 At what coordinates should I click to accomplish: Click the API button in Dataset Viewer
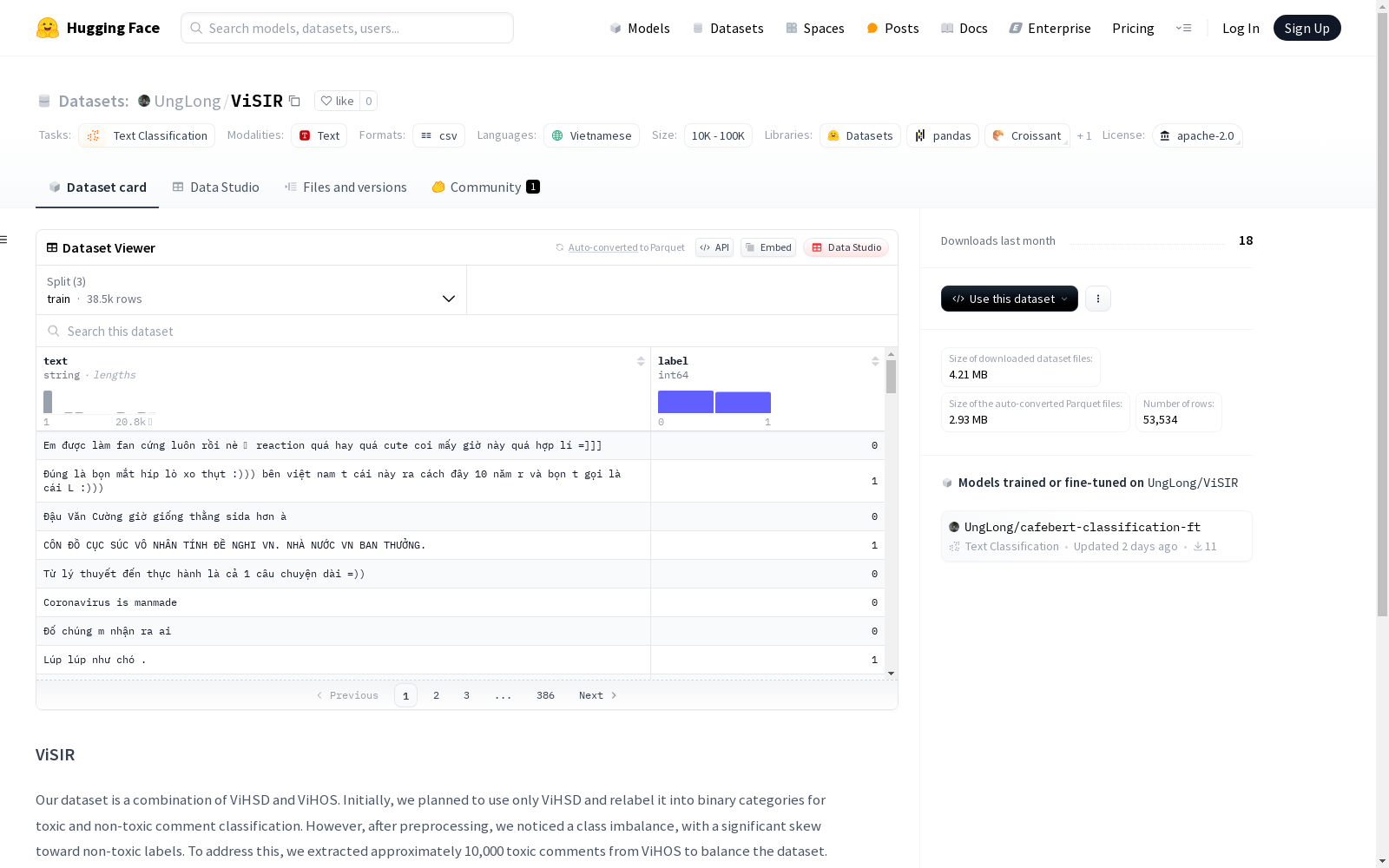[714, 247]
